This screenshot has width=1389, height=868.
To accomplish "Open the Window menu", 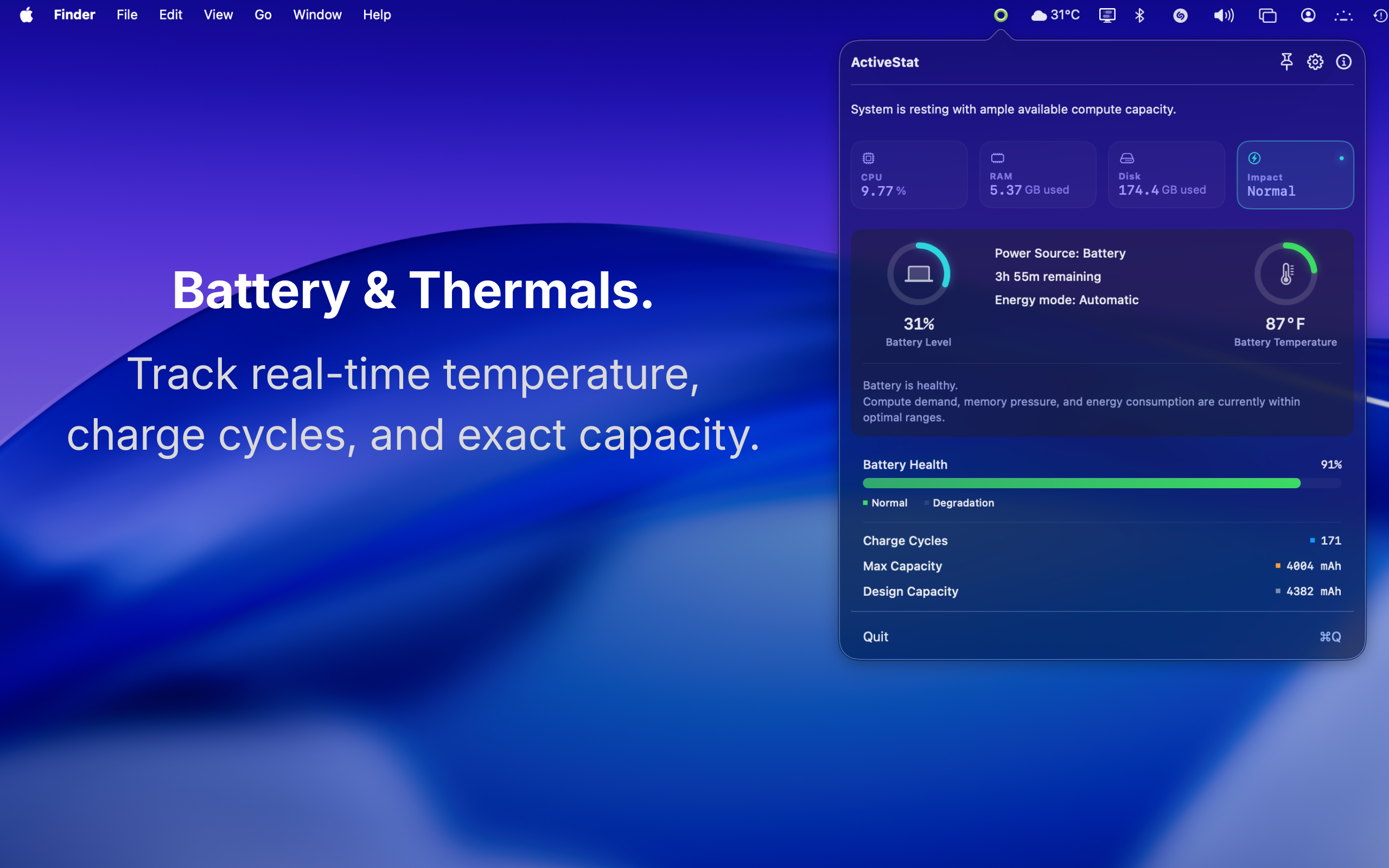I will (x=317, y=14).
